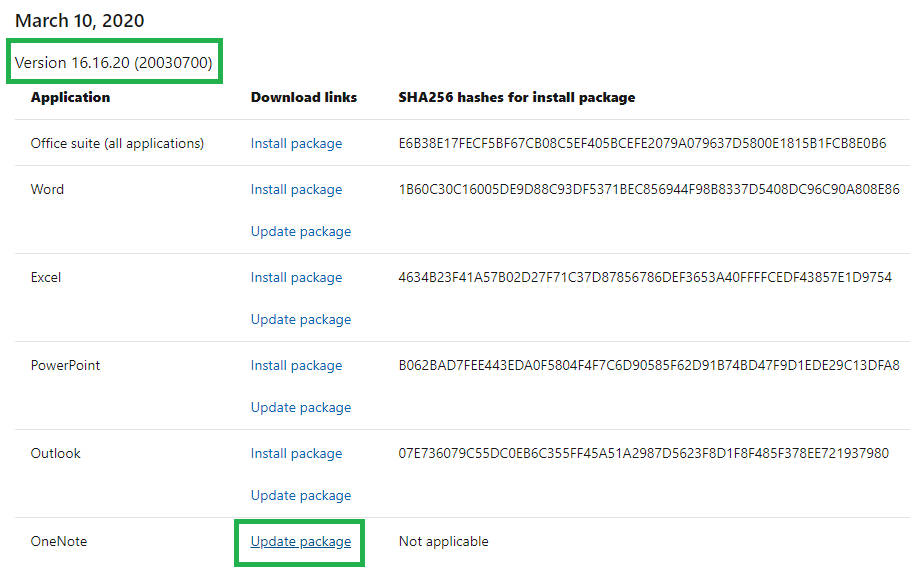Open Outlook Update package link

pos(301,495)
